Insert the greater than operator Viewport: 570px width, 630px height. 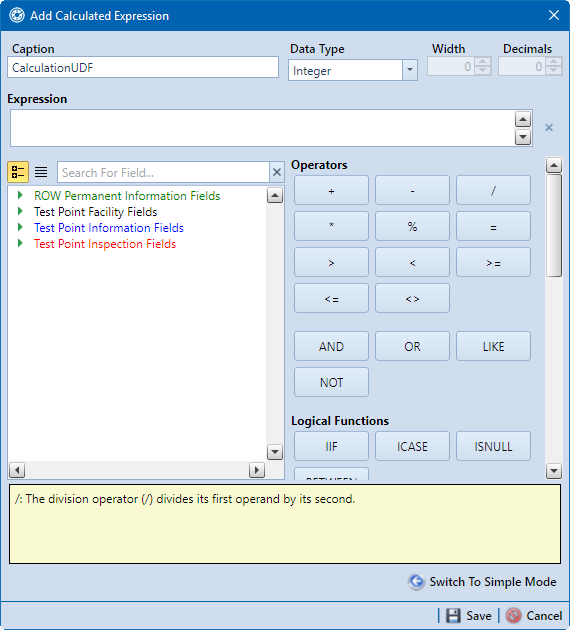click(331, 262)
